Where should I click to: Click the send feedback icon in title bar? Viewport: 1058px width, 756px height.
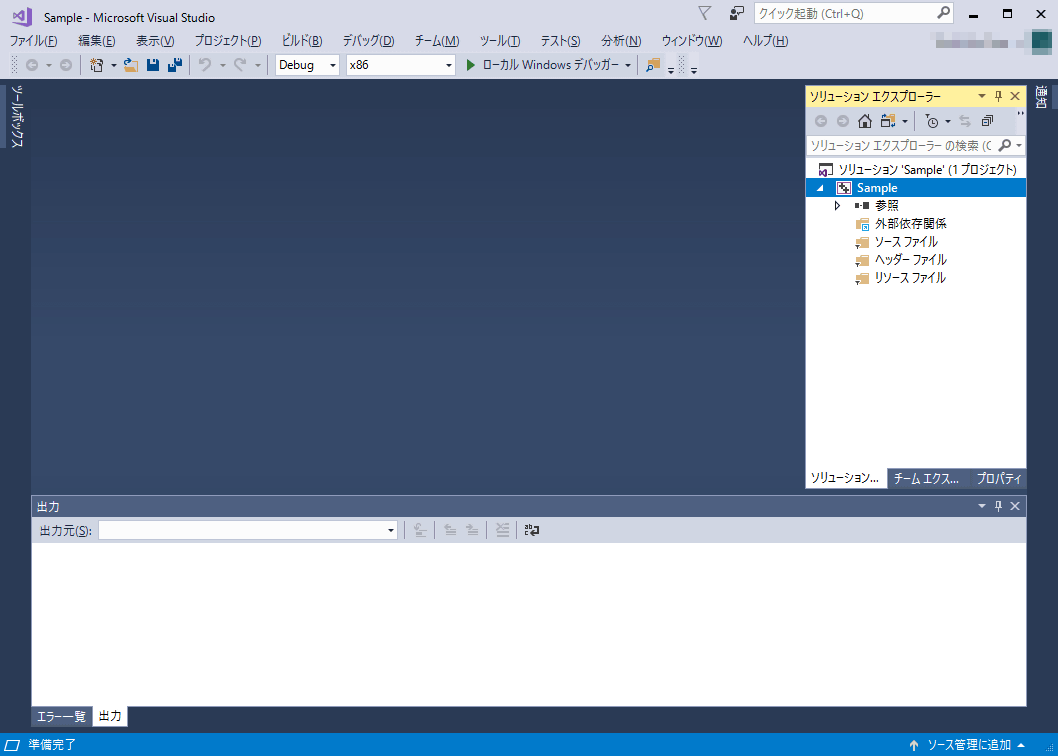pos(737,14)
